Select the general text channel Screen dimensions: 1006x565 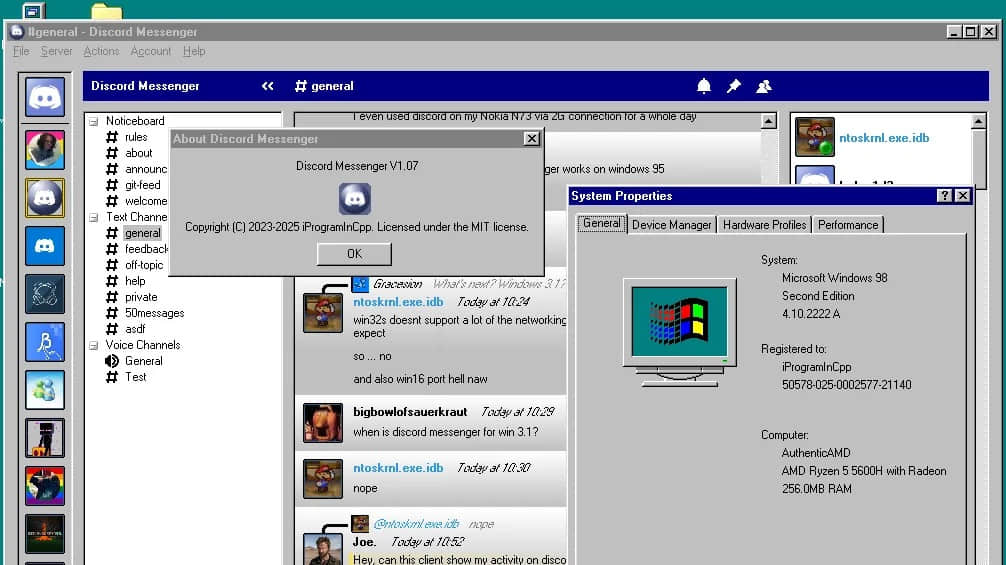click(142, 233)
